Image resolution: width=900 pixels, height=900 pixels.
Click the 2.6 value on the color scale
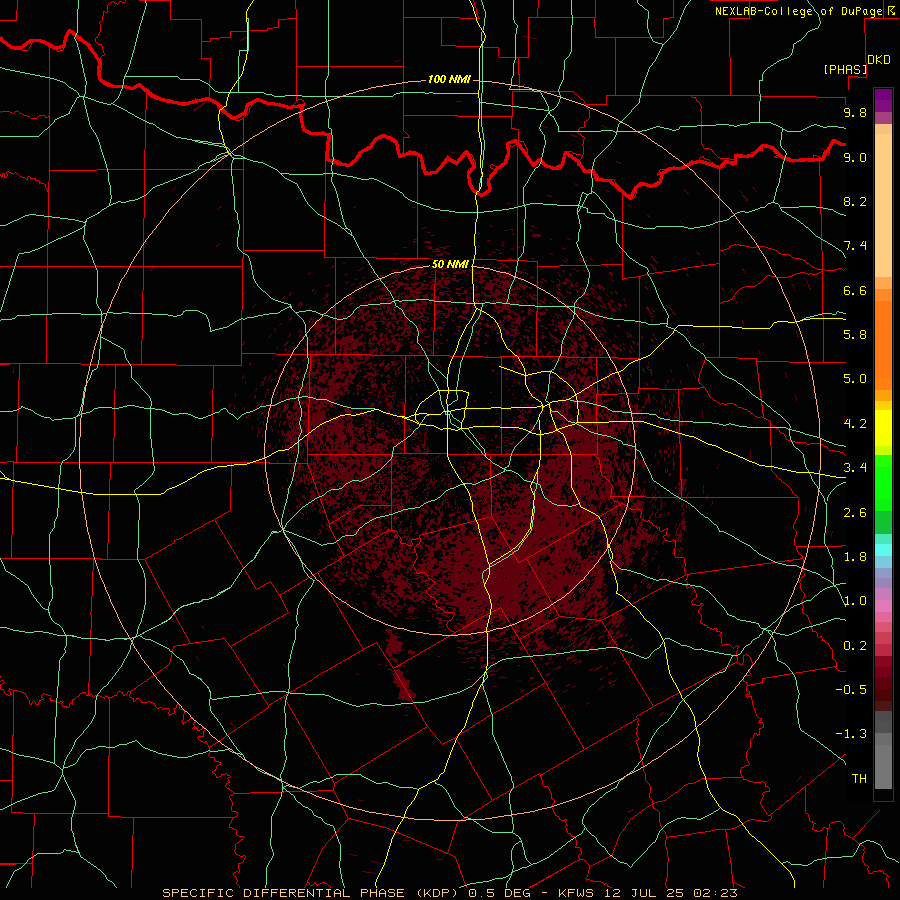tap(855, 513)
